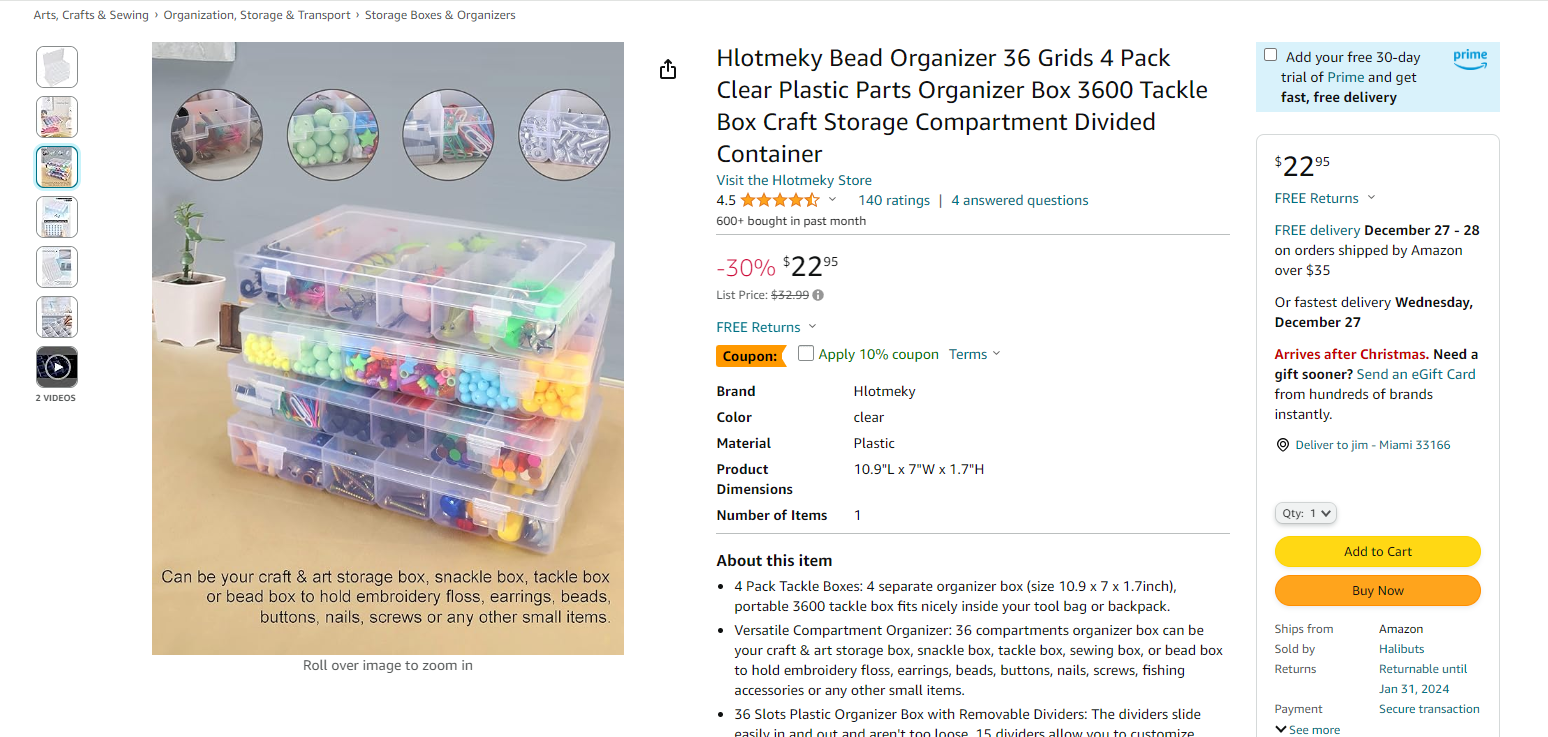The image size is (1548, 737).
Task: Play the product video thumbnail
Action: [57, 367]
